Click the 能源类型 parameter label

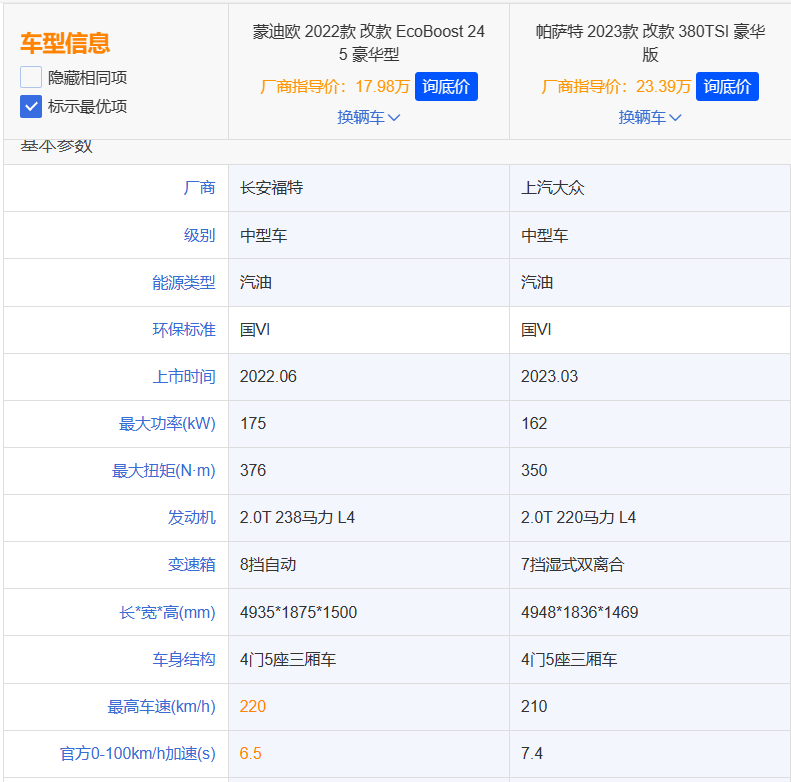coord(184,283)
